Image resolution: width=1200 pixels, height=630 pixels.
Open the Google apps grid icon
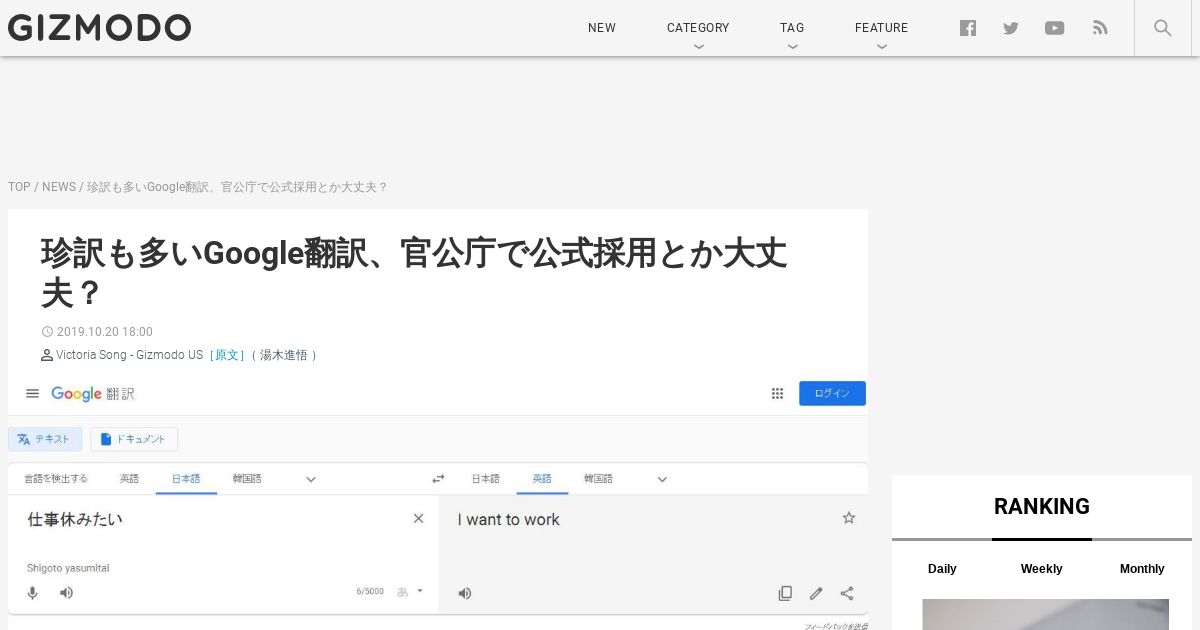pos(777,394)
